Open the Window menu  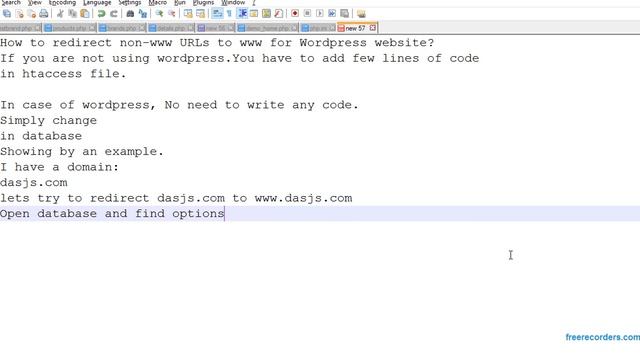coord(233,2)
